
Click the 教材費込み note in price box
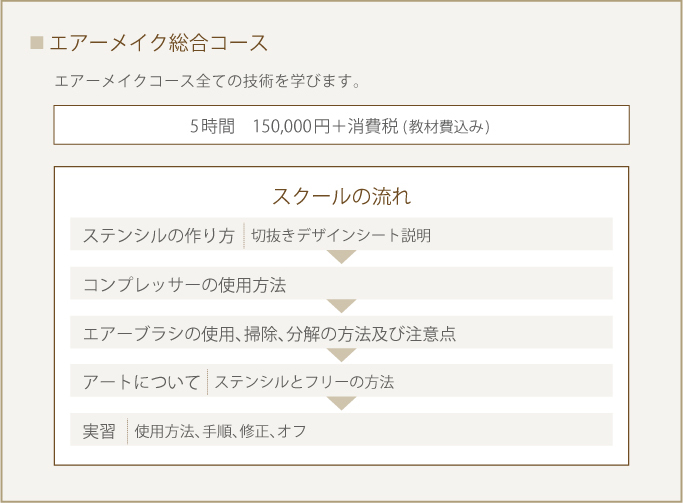447,127
